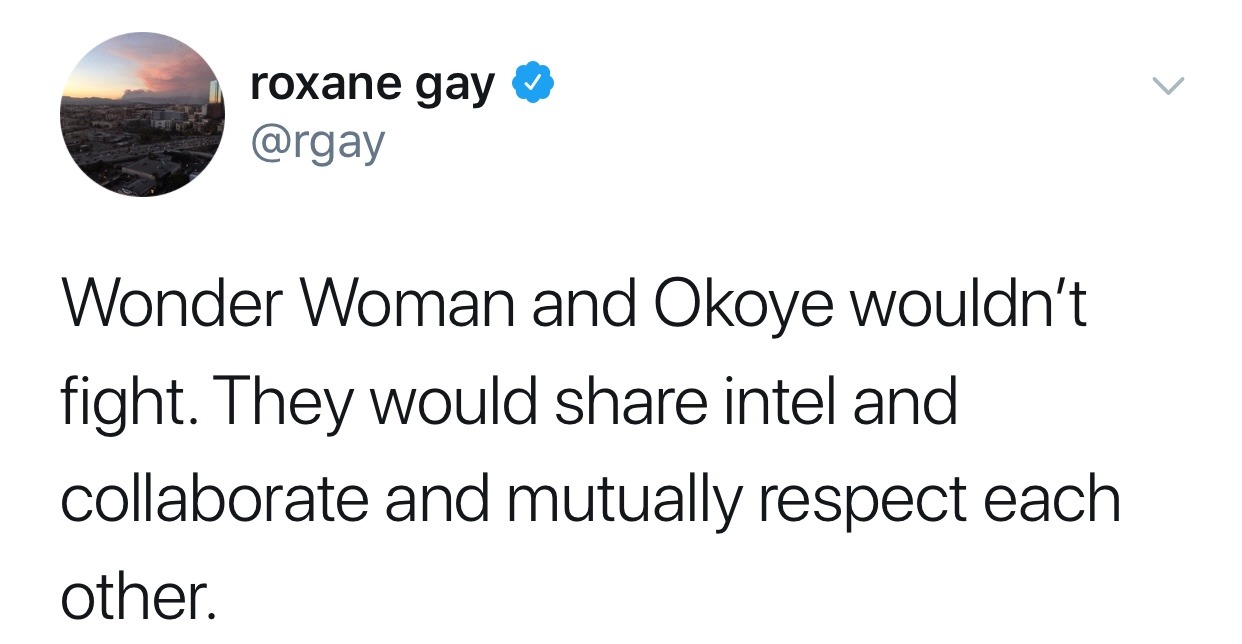The image size is (1242, 644).
Task: Click the word "respect" in tweet
Action: point(869,498)
